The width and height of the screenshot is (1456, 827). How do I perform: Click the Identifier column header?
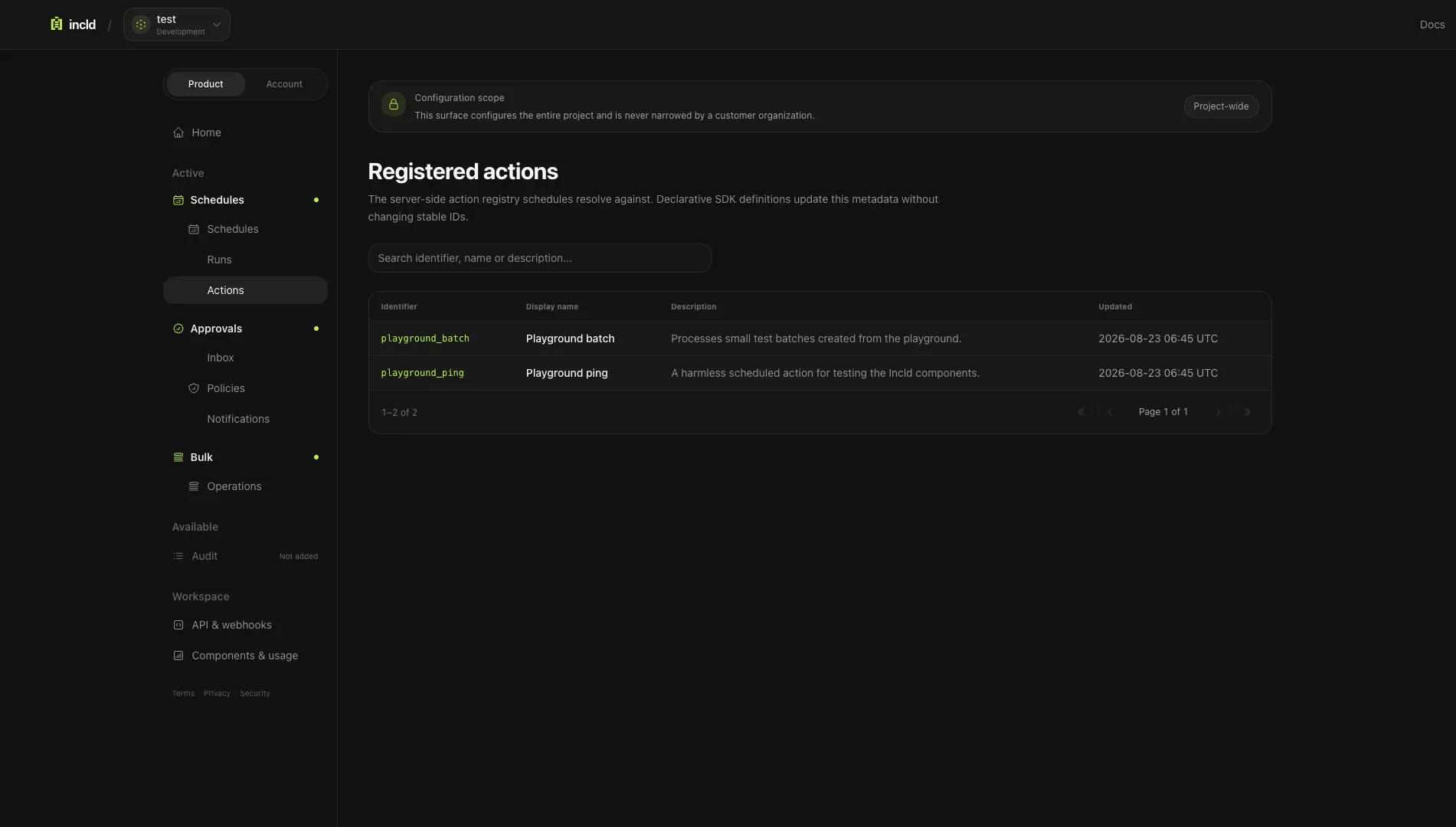click(x=399, y=307)
